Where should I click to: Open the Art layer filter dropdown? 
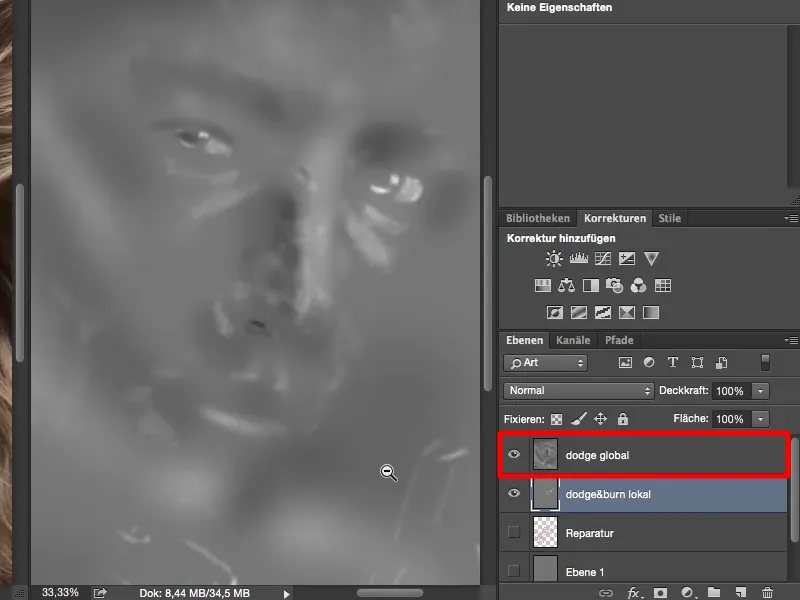click(x=545, y=362)
